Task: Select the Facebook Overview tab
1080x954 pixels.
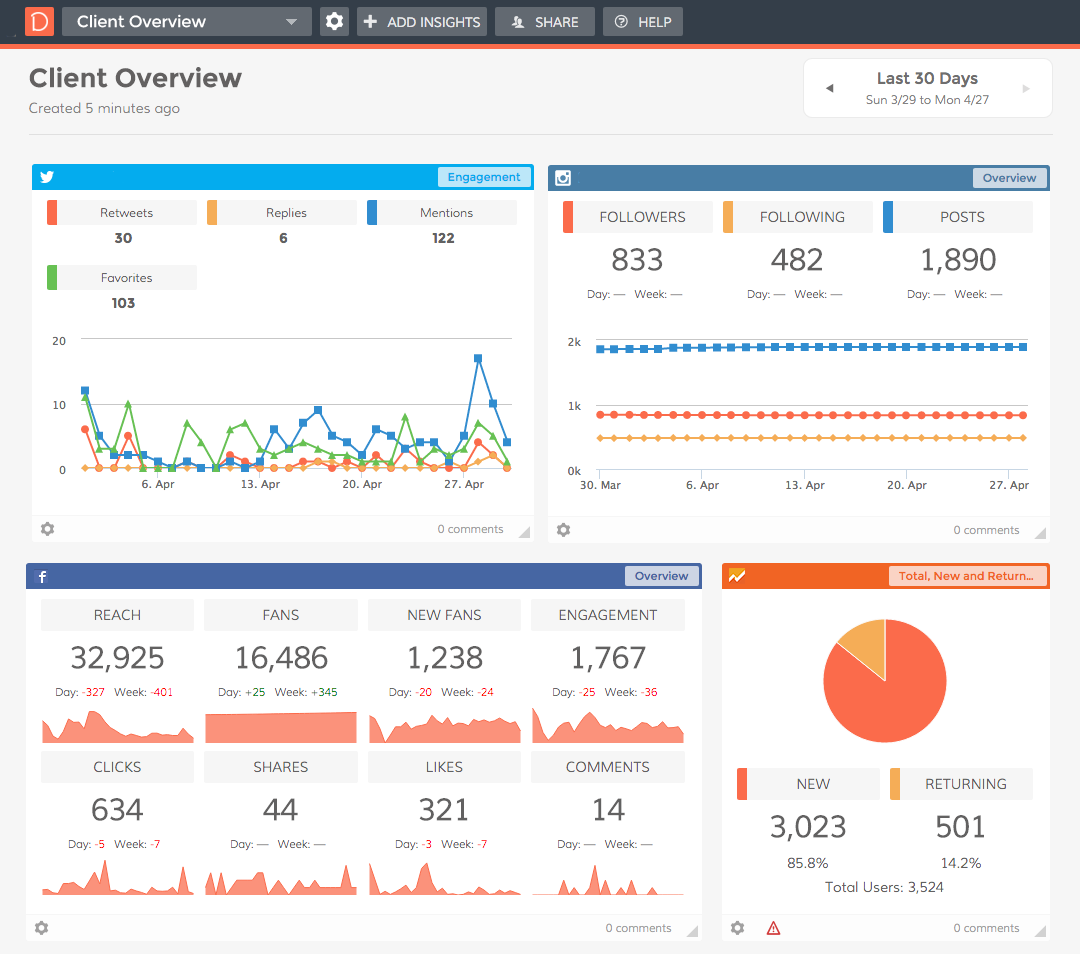Action: point(661,575)
